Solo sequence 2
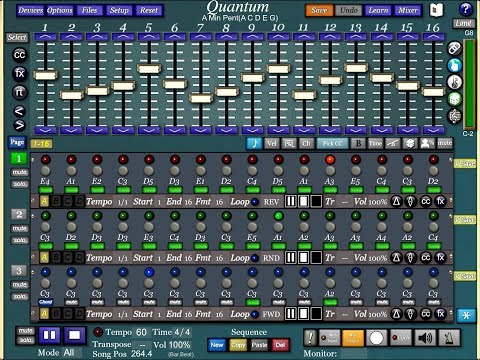The image size is (480, 360). pyautogui.click(x=19, y=240)
